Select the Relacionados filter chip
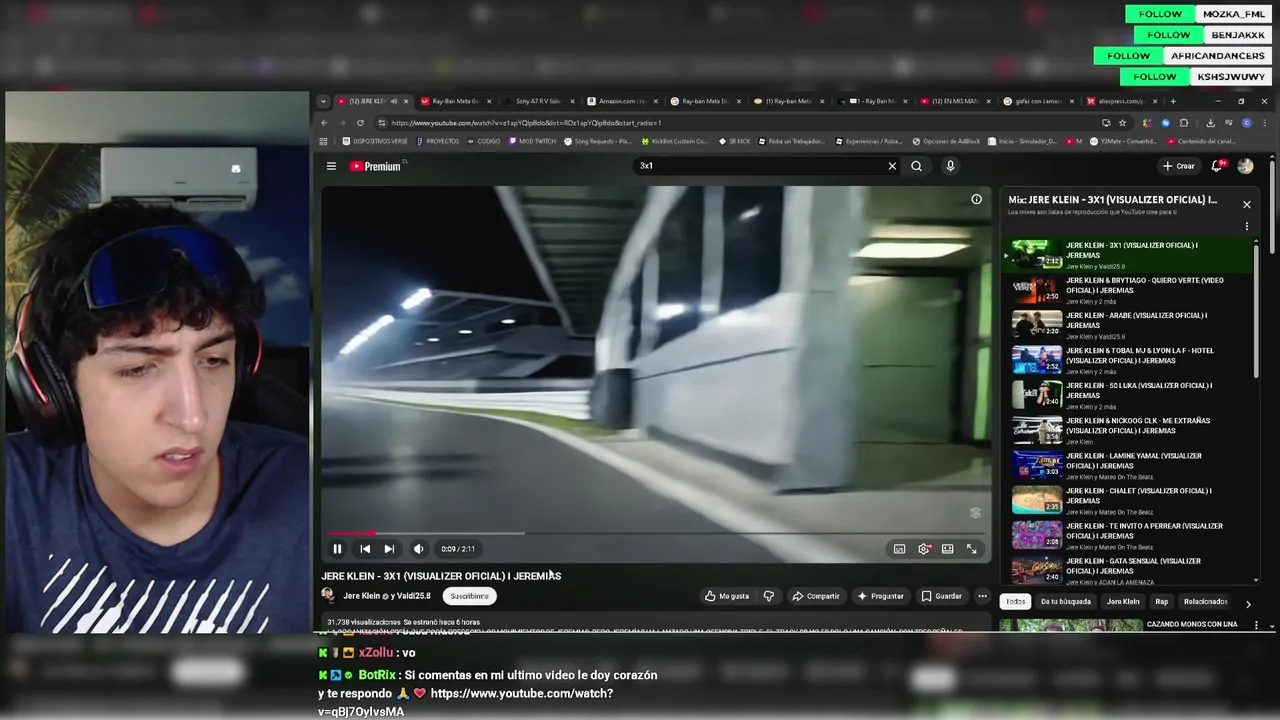 coord(1205,602)
